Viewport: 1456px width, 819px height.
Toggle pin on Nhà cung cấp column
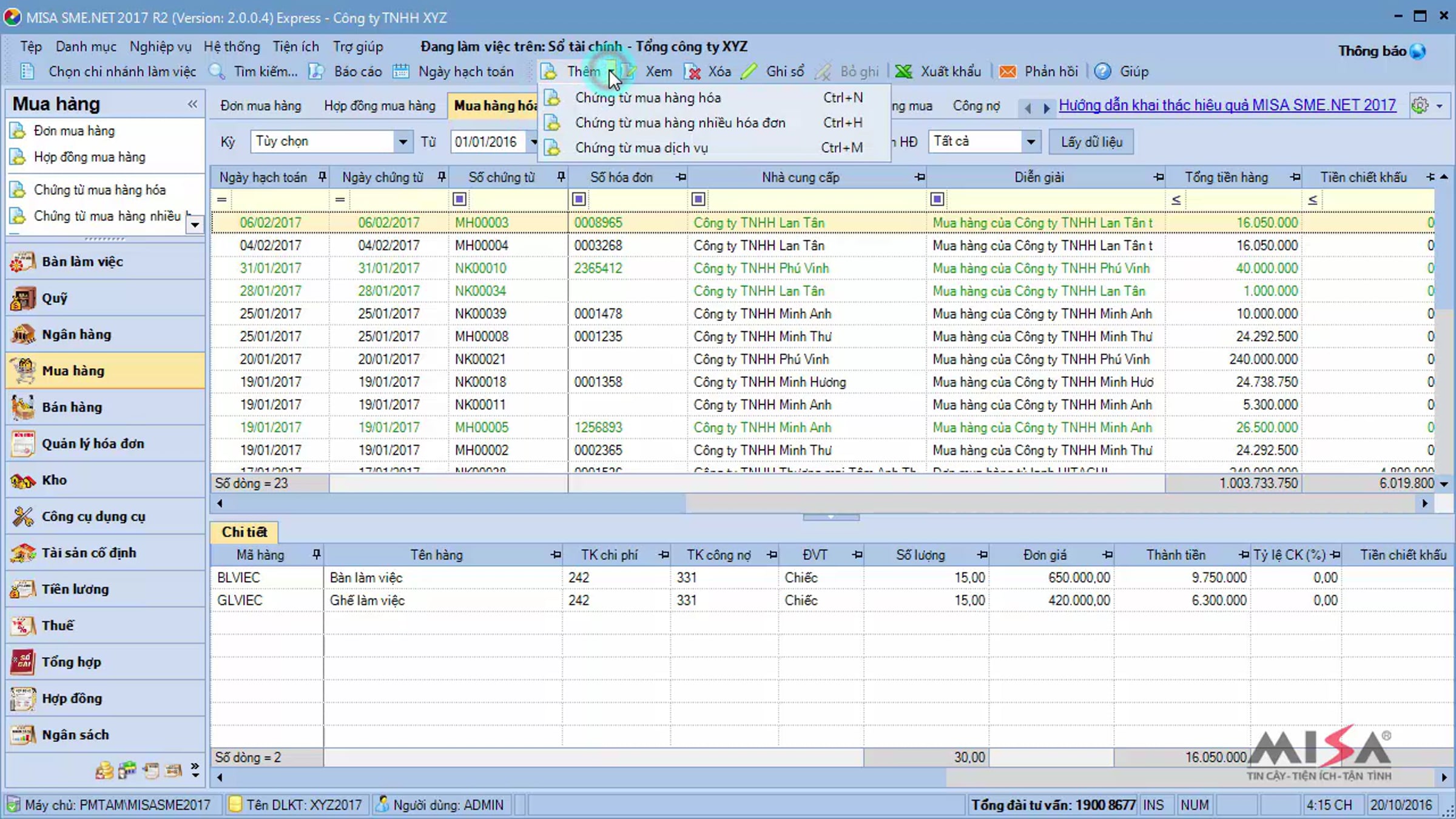pyautogui.click(x=920, y=177)
